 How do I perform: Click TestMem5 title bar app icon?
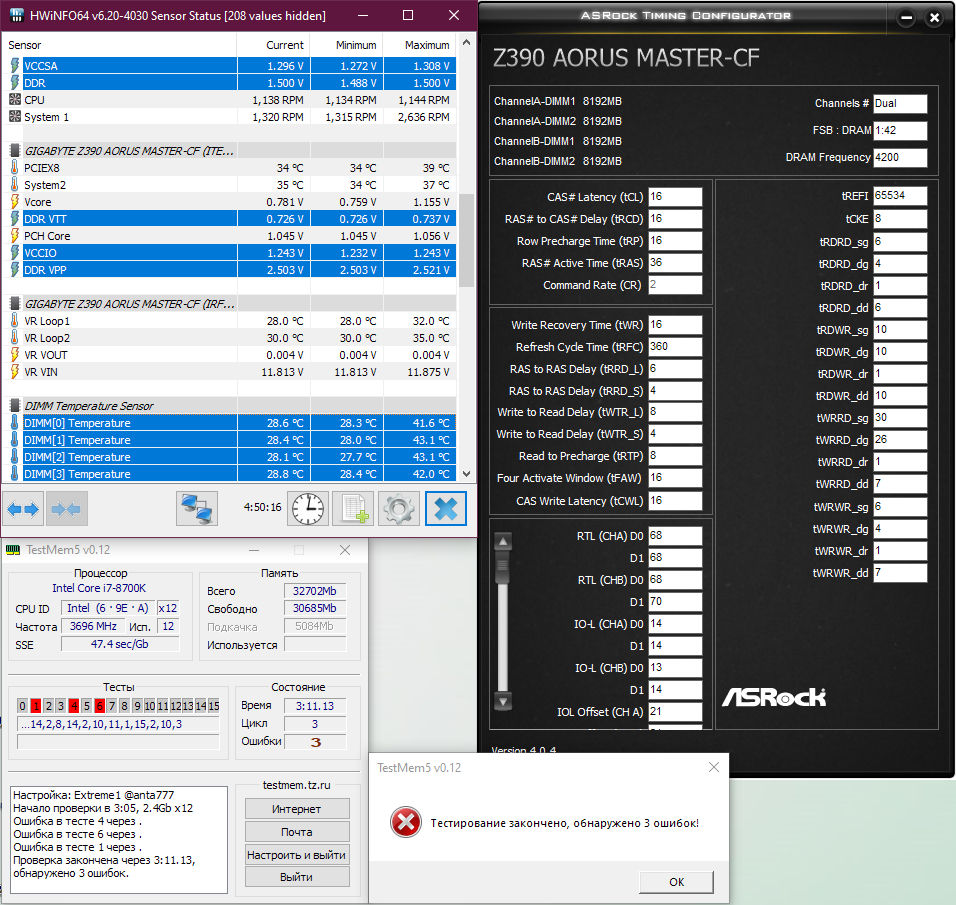click(x=13, y=550)
